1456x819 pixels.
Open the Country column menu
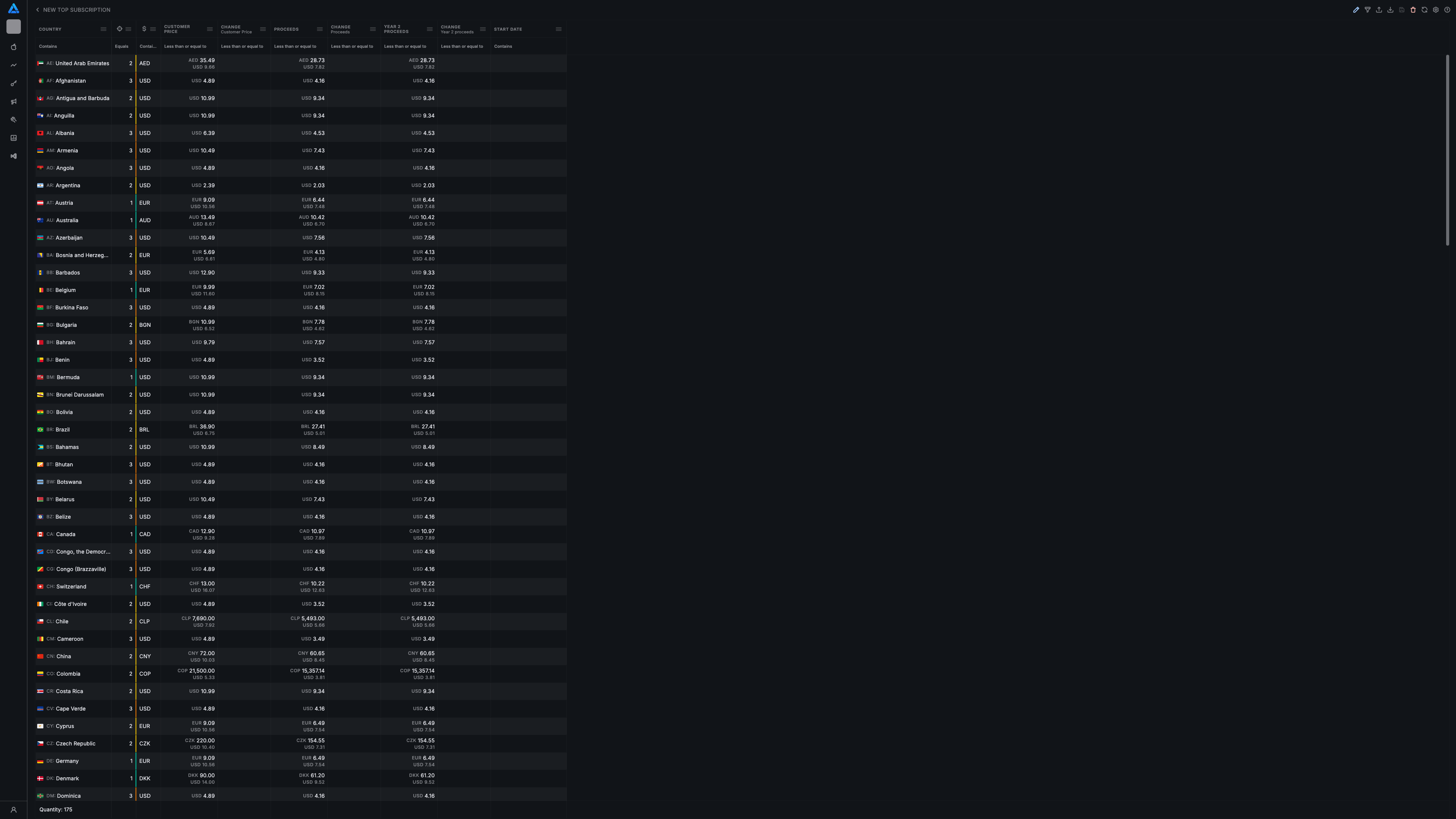(103, 30)
